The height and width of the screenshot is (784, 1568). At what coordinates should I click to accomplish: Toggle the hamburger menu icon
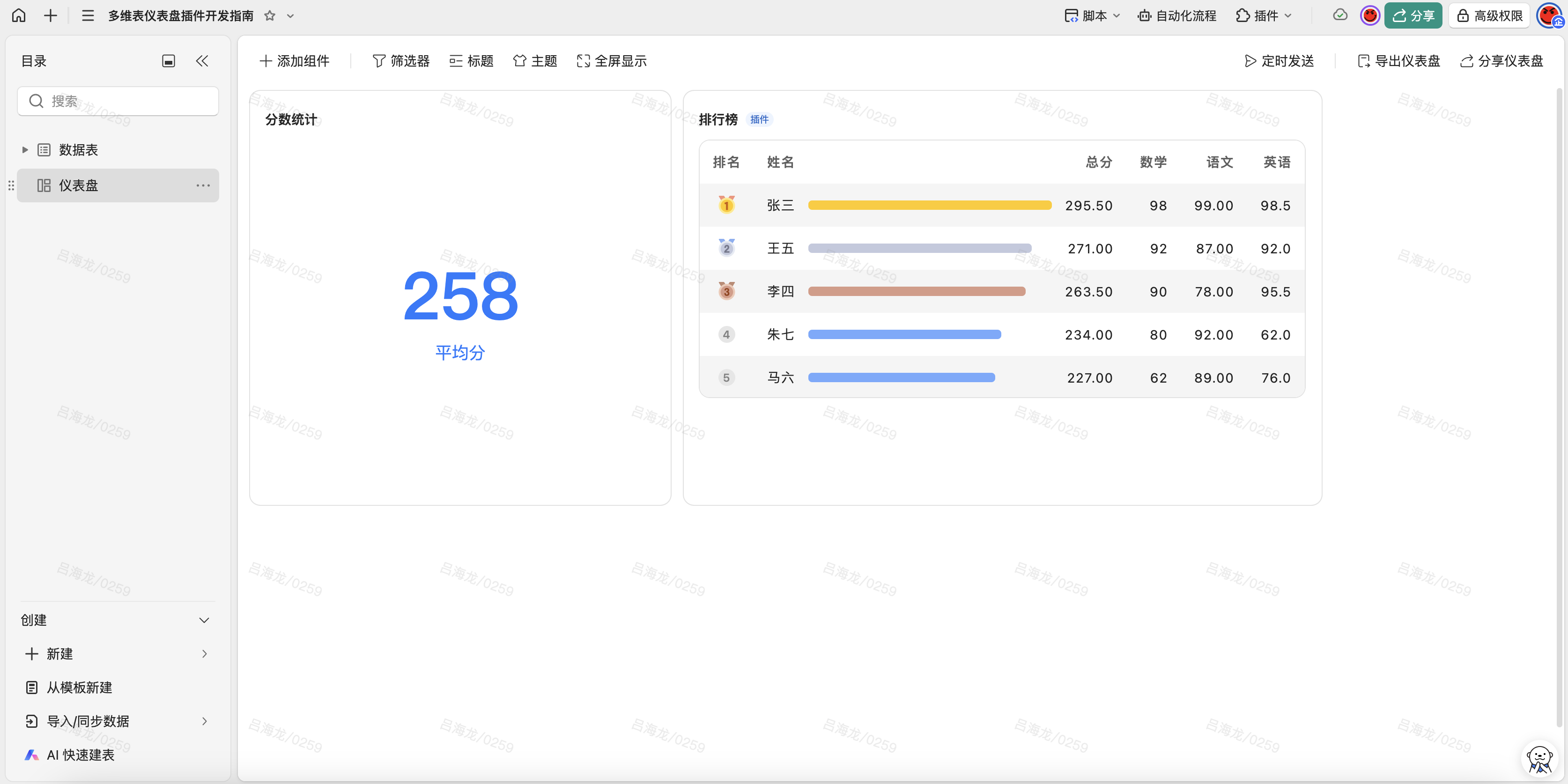(x=88, y=15)
